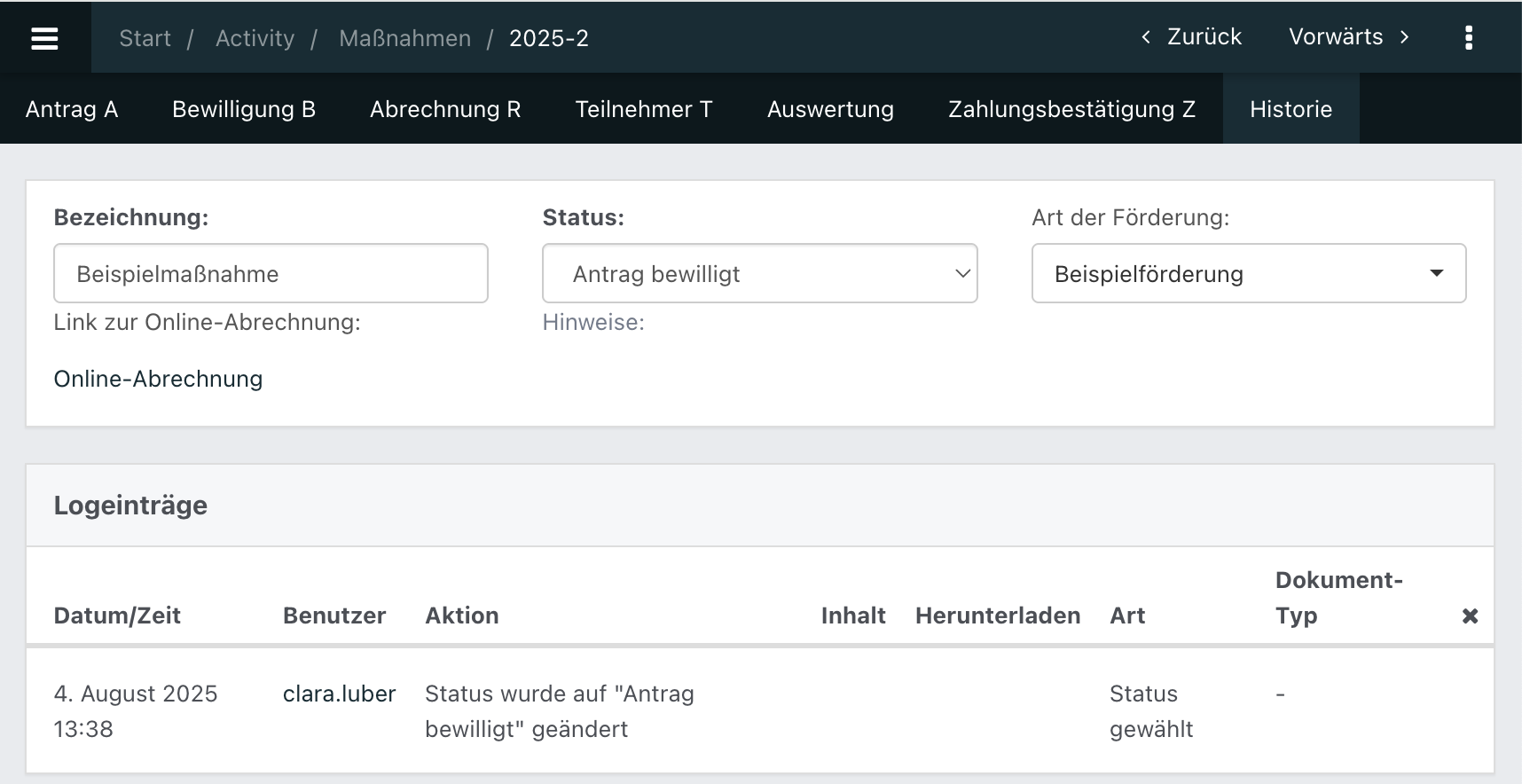This screenshot has height=784, width=1522.
Task: Click the Logeinträge section heading
Action: click(130, 506)
